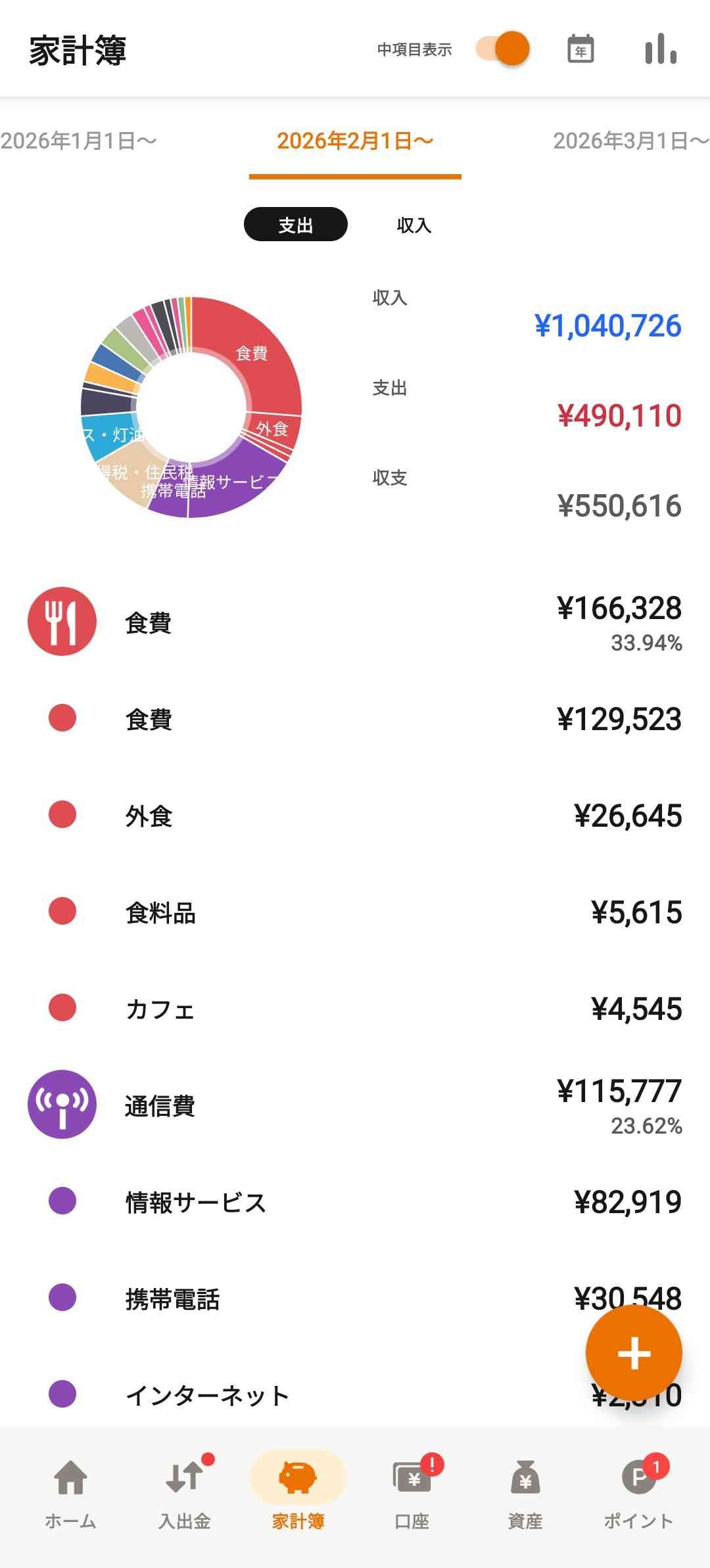Switch to the 2026年1月1日〜 period tab
Viewport: 710px width, 1568px height.
tap(78, 141)
